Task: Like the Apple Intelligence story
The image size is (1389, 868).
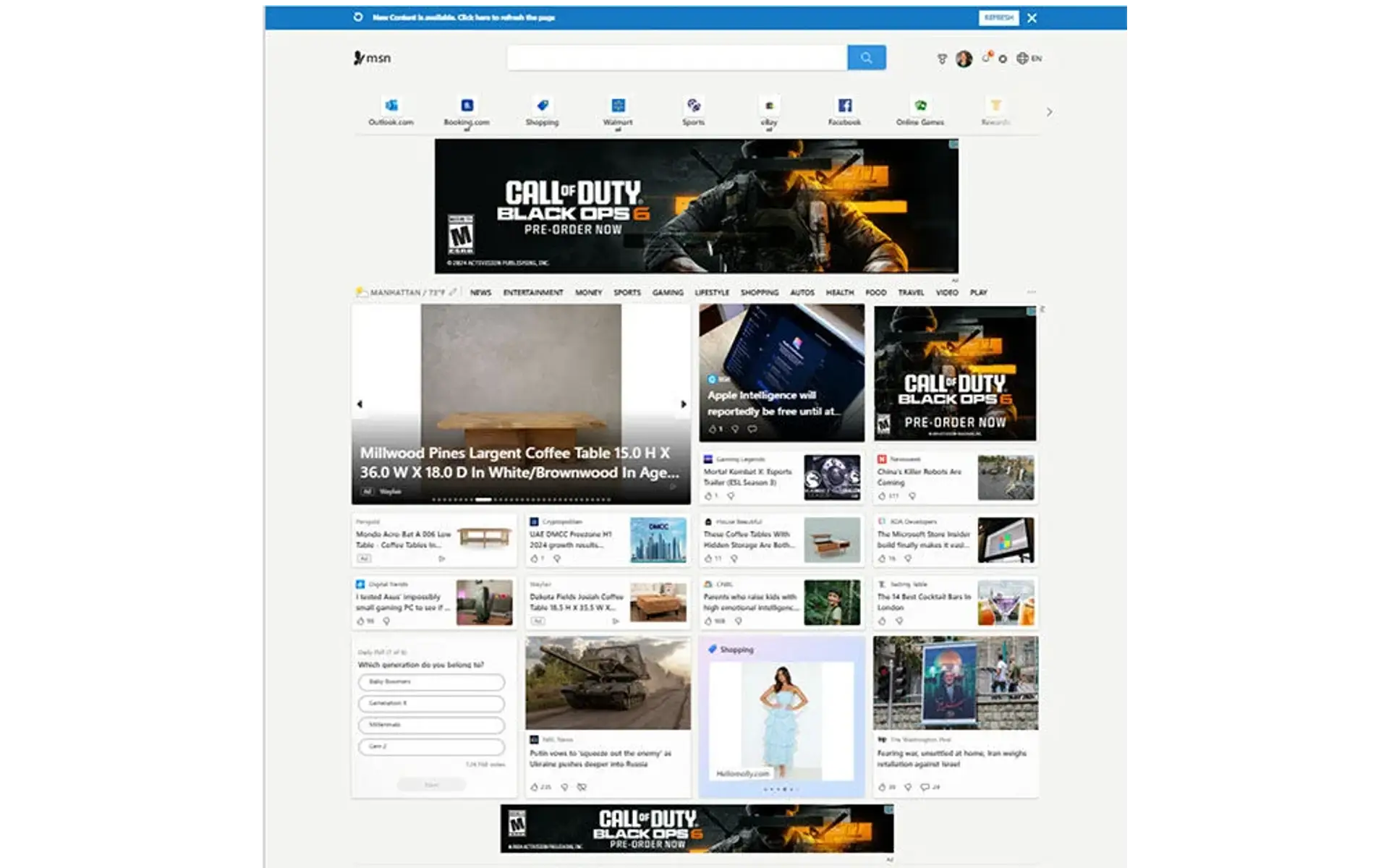Action: click(x=713, y=429)
